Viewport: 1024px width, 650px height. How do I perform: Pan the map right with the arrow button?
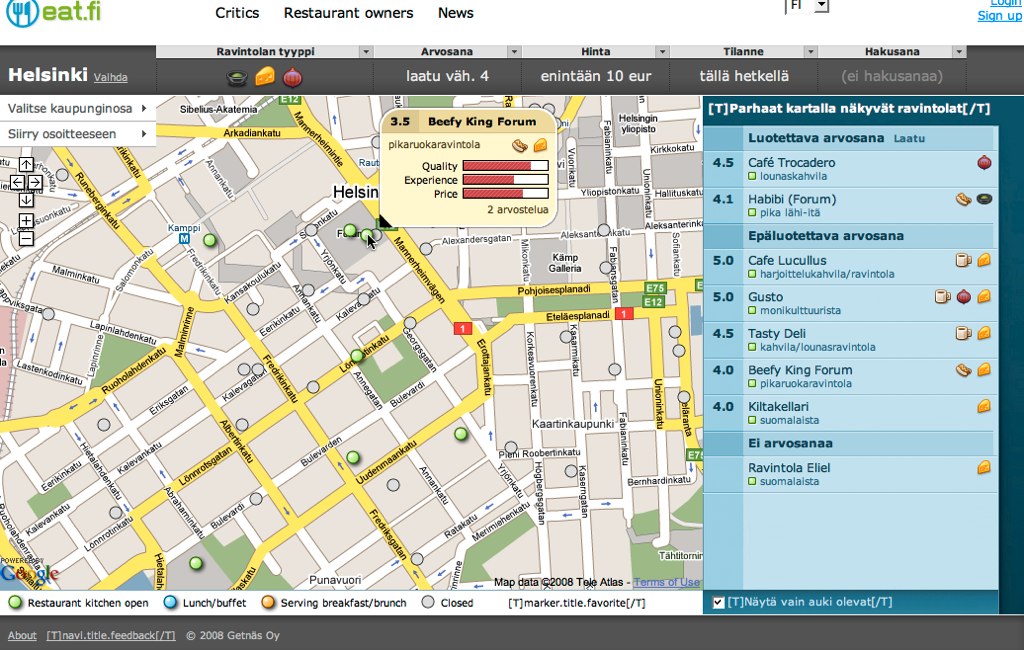[35, 182]
